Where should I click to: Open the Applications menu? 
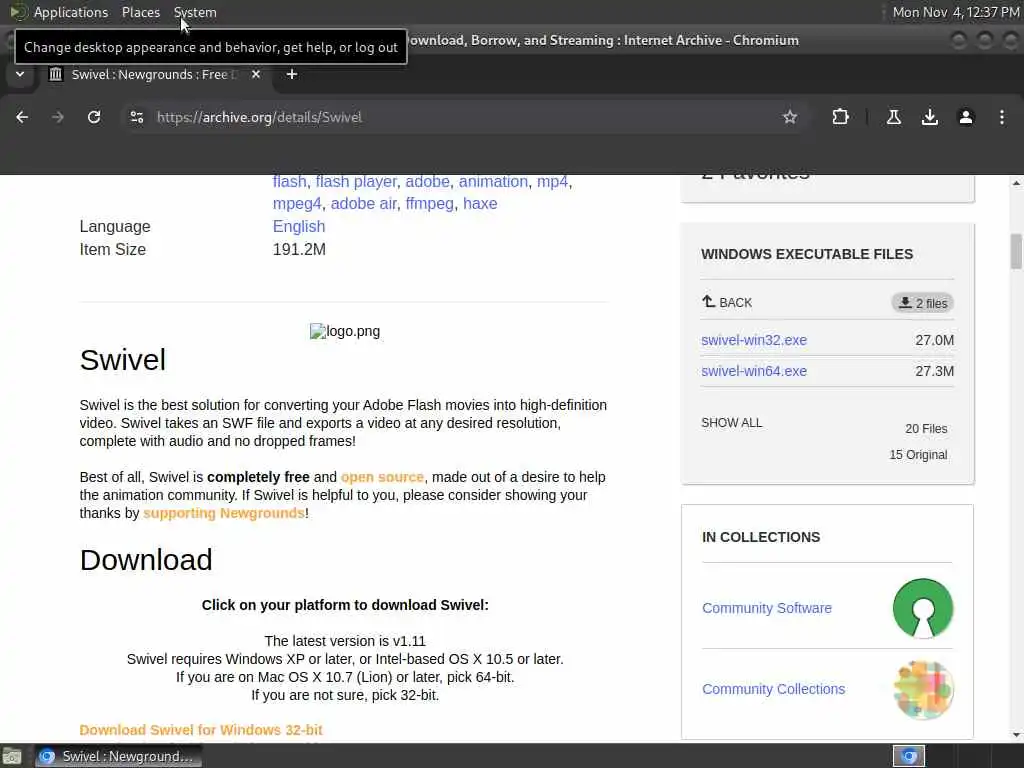point(70,12)
